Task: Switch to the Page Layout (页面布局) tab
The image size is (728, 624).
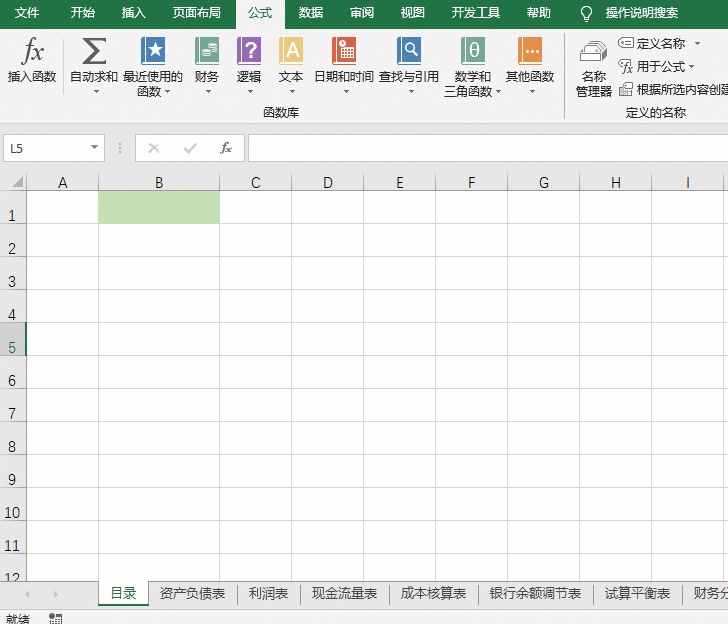Action: [196, 13]
